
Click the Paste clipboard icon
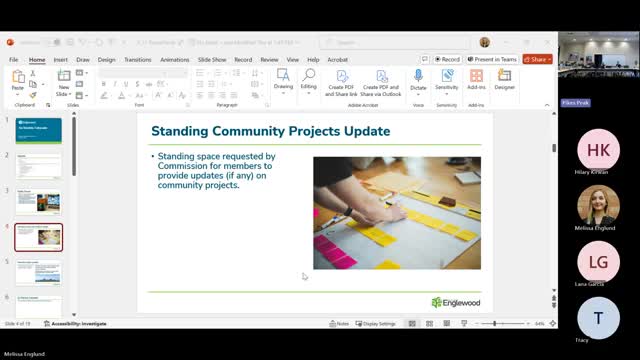click(18, 76)
